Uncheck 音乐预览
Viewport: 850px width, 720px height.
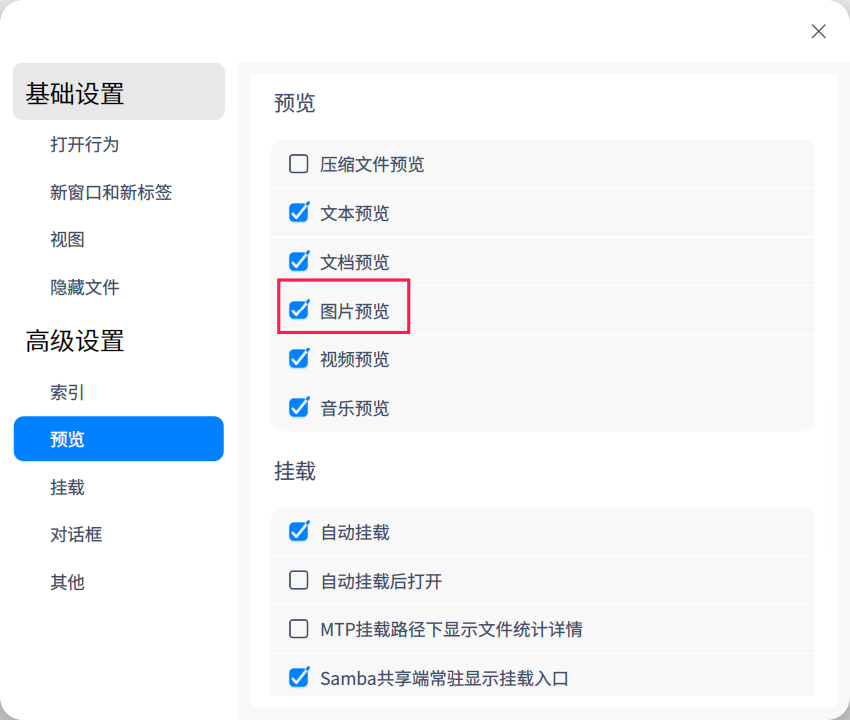coord(298,407)
